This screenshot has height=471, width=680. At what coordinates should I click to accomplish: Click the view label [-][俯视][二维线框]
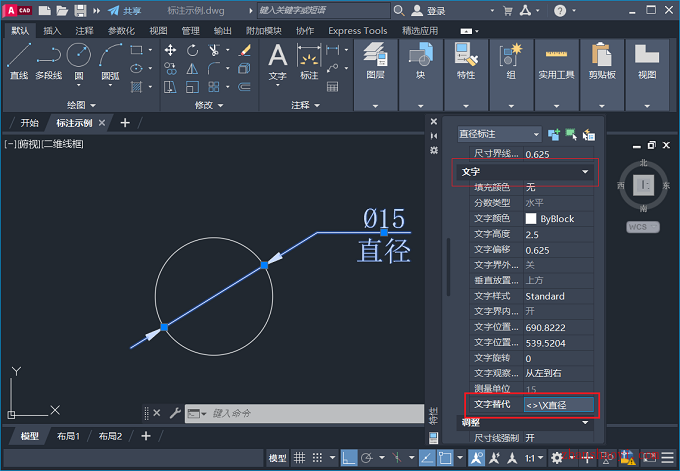pyautogui.click(x=44, y=144)
